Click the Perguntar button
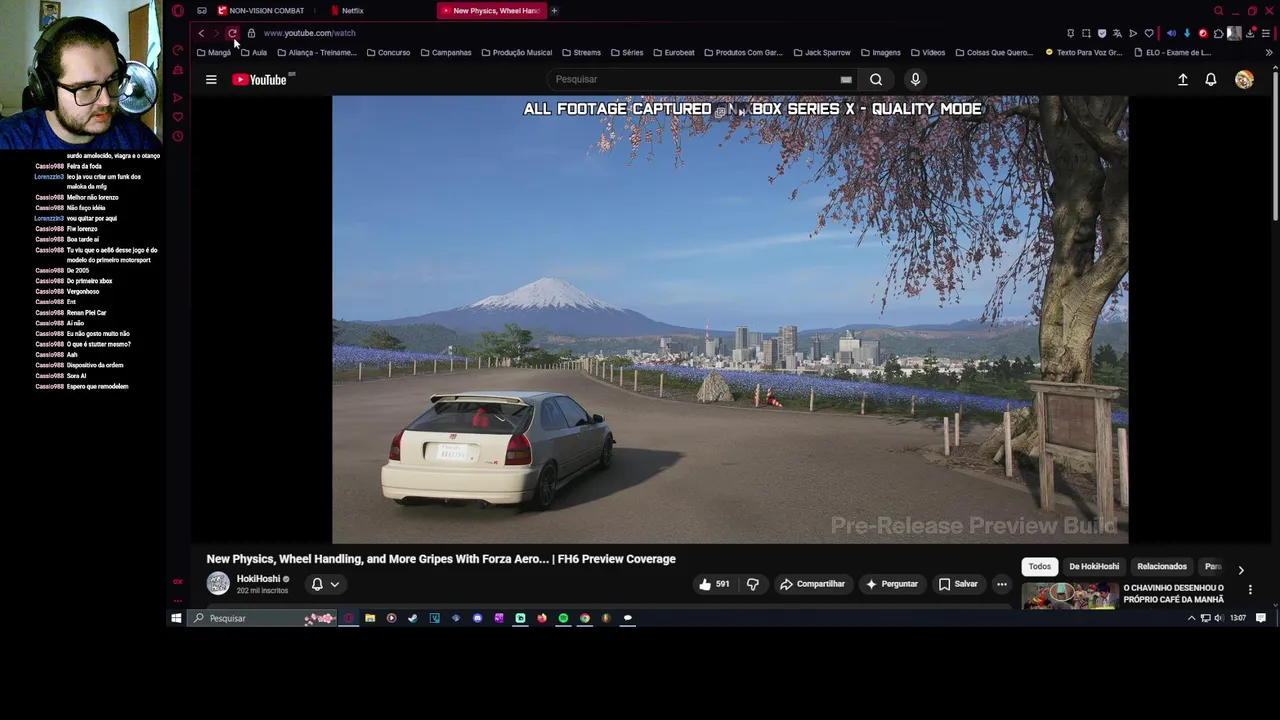The image size is (1280, 720). 892,584
